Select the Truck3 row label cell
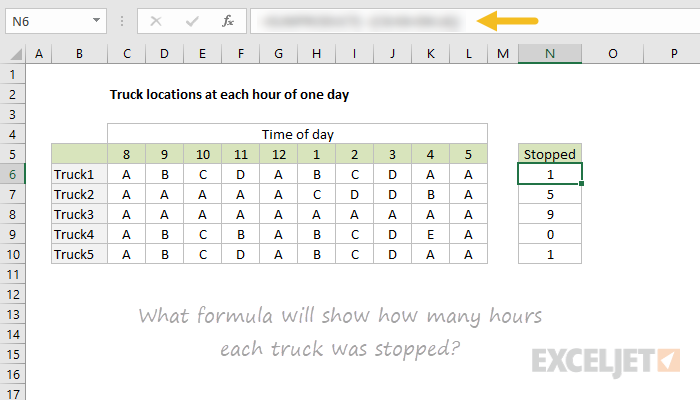The width and height of the screenshot is (700, 400). [x=79, y=214]
